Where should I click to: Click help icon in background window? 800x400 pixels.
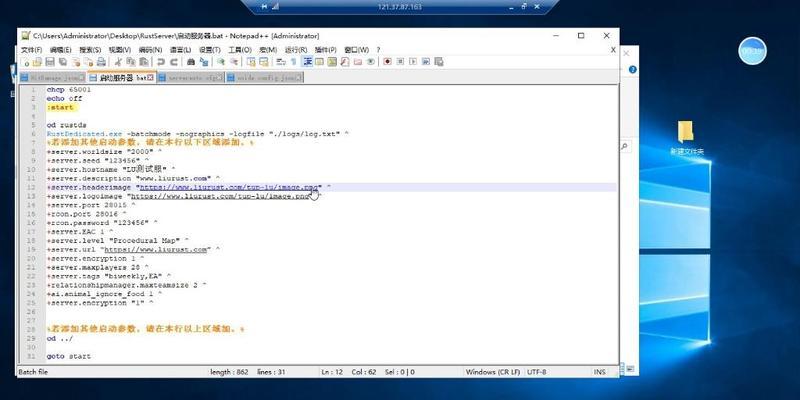[x=633, y=69]
